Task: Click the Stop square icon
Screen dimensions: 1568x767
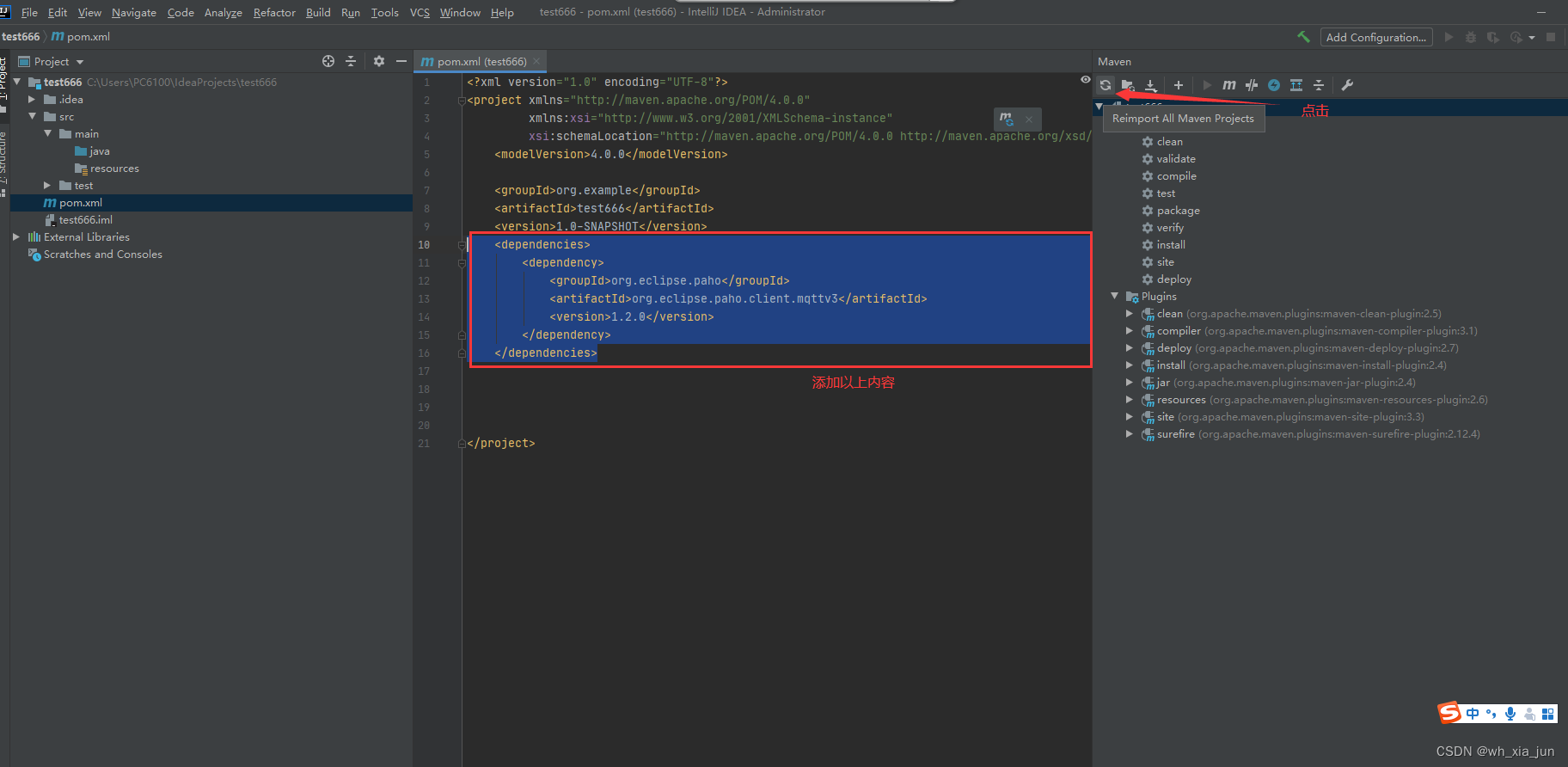Action: click(x=1551, y=37)
